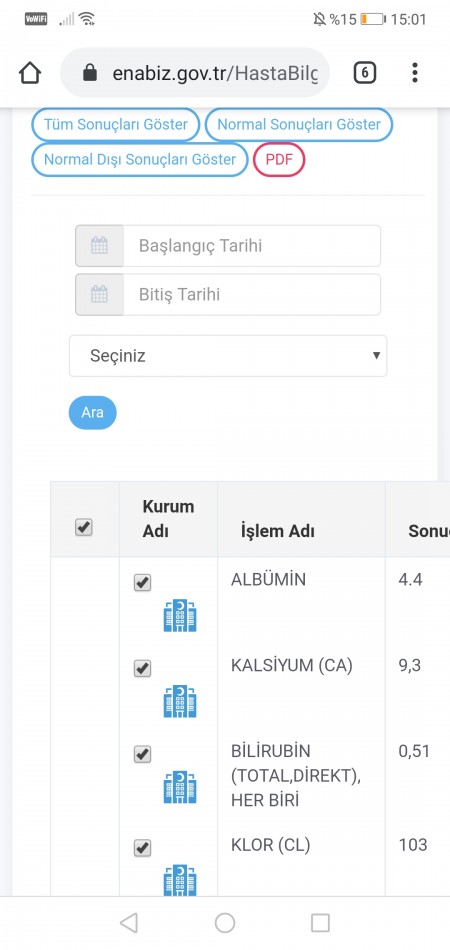Toggle the select-all checkbox in table header
Image resolution: width=450 pixels, height=950 pixels.
(84, 527)
